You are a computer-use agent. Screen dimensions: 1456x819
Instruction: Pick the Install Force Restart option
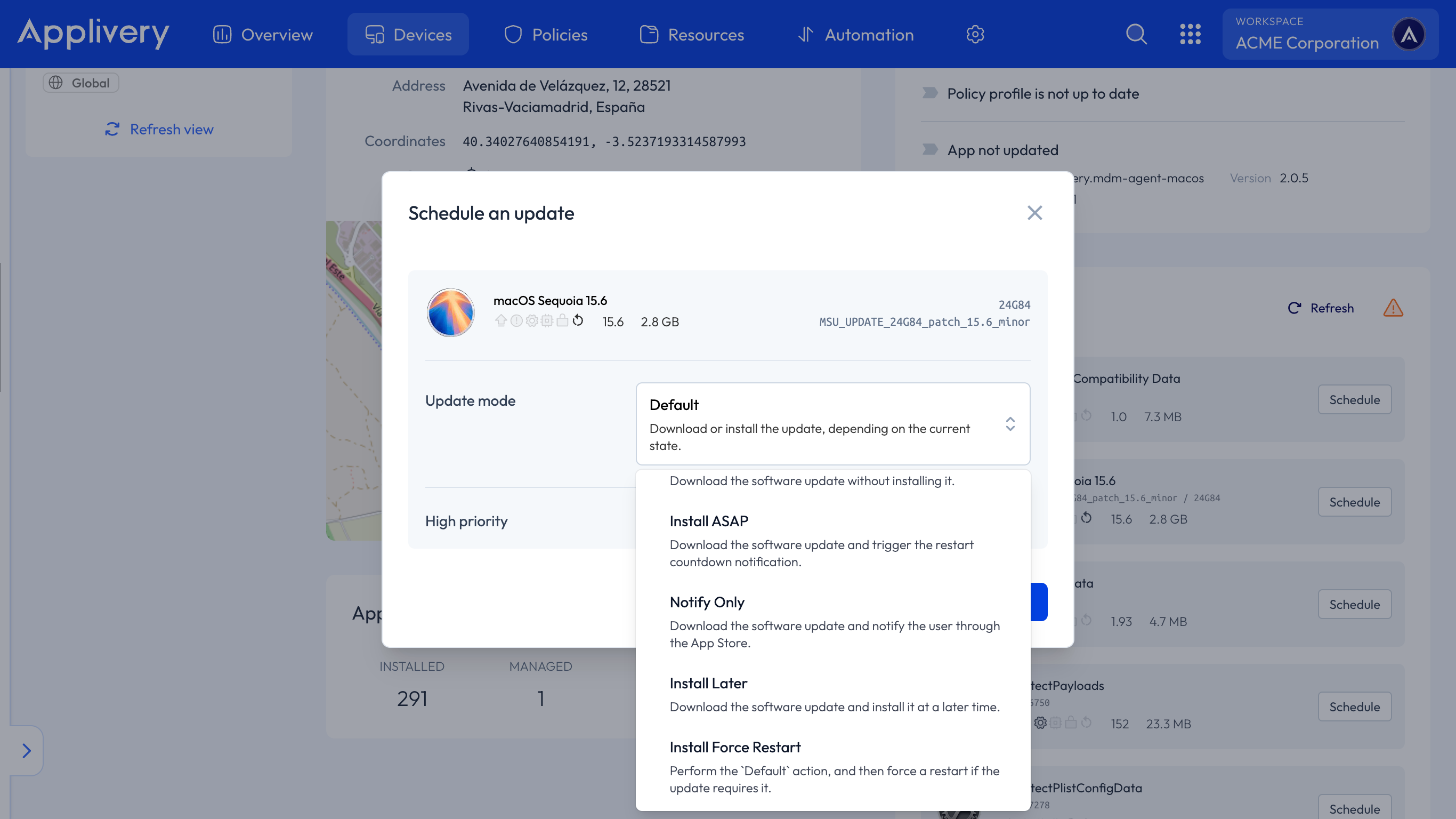click(x=832, y=767)
